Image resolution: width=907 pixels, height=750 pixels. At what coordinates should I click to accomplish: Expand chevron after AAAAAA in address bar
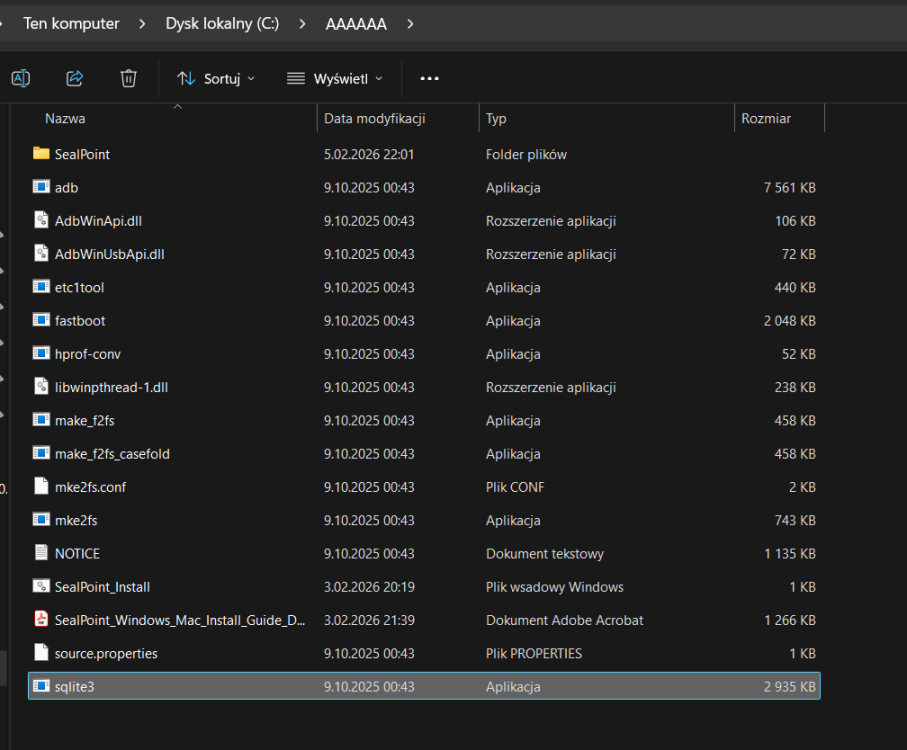pos(410,23)
